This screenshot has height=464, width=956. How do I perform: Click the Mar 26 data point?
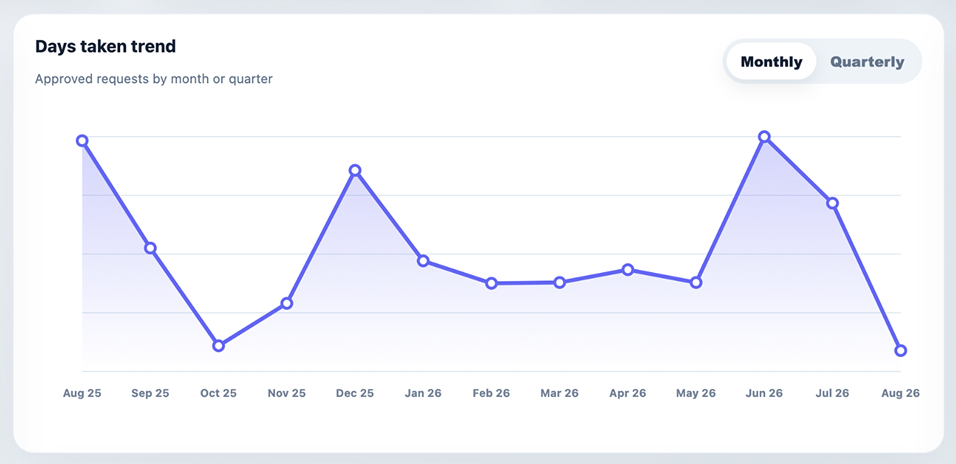[560, 282]
